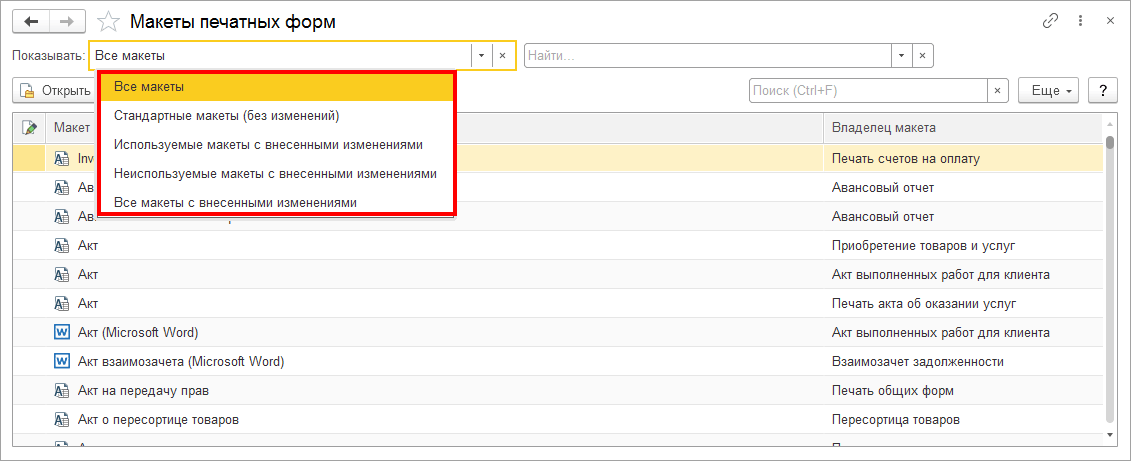Open the Еще dropdown menu
Viewport: 1131px width, 461px height.
[x=1047, y=91]
